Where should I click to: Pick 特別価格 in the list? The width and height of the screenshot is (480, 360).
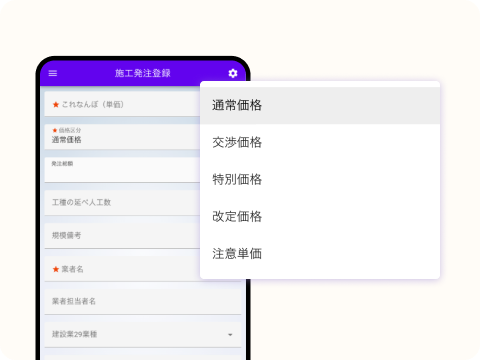coord(320,179)
